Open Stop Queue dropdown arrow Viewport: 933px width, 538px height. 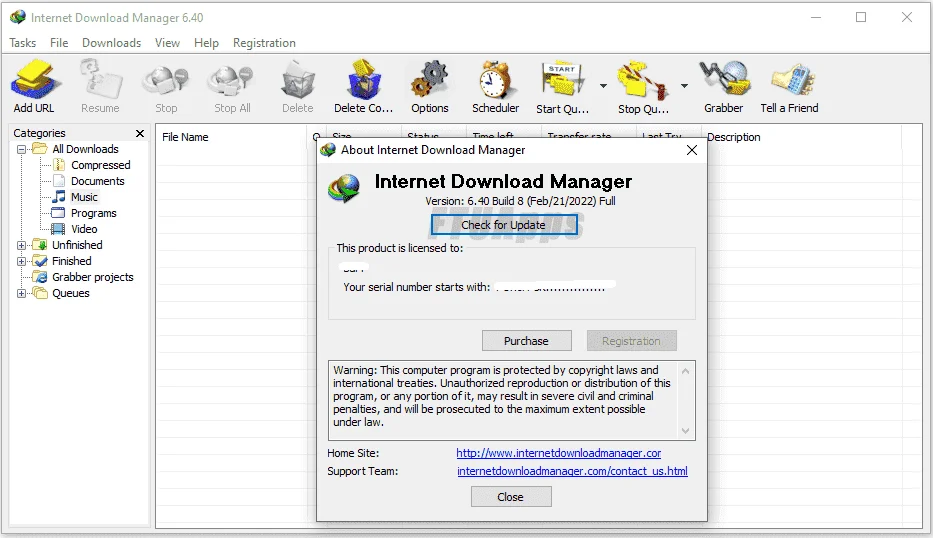684,86
